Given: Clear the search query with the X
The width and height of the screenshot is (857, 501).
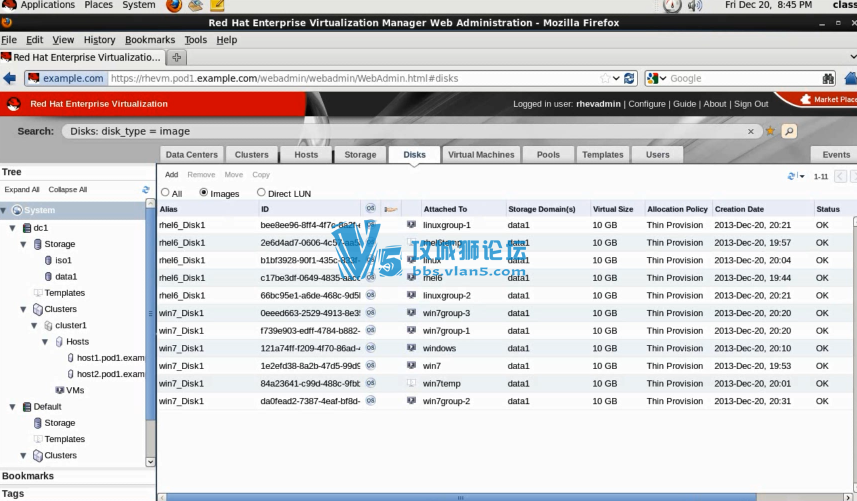Looking at the screenshot, I should (750, 131).
